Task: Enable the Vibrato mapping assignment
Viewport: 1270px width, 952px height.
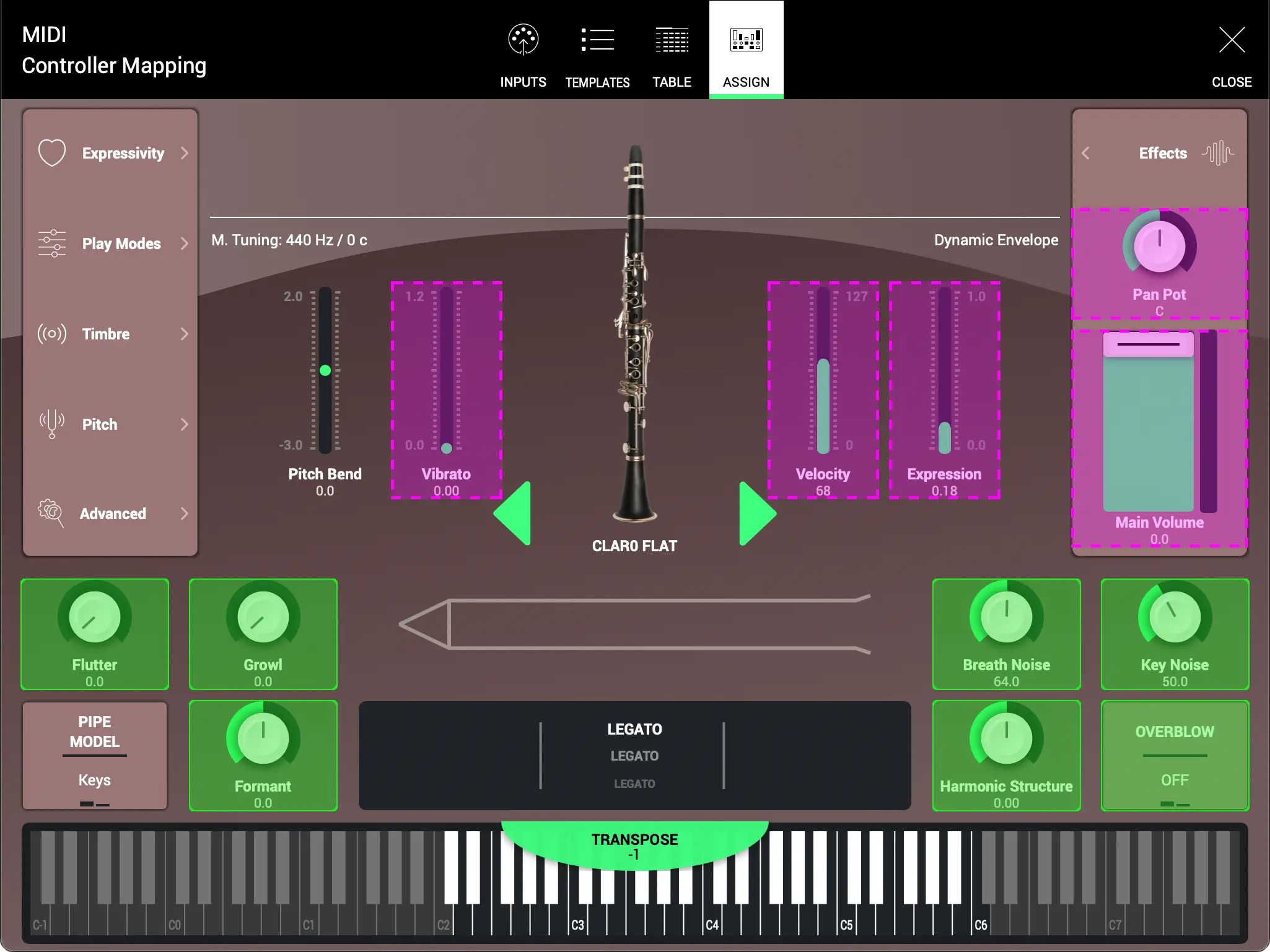Action: [446, 390]
